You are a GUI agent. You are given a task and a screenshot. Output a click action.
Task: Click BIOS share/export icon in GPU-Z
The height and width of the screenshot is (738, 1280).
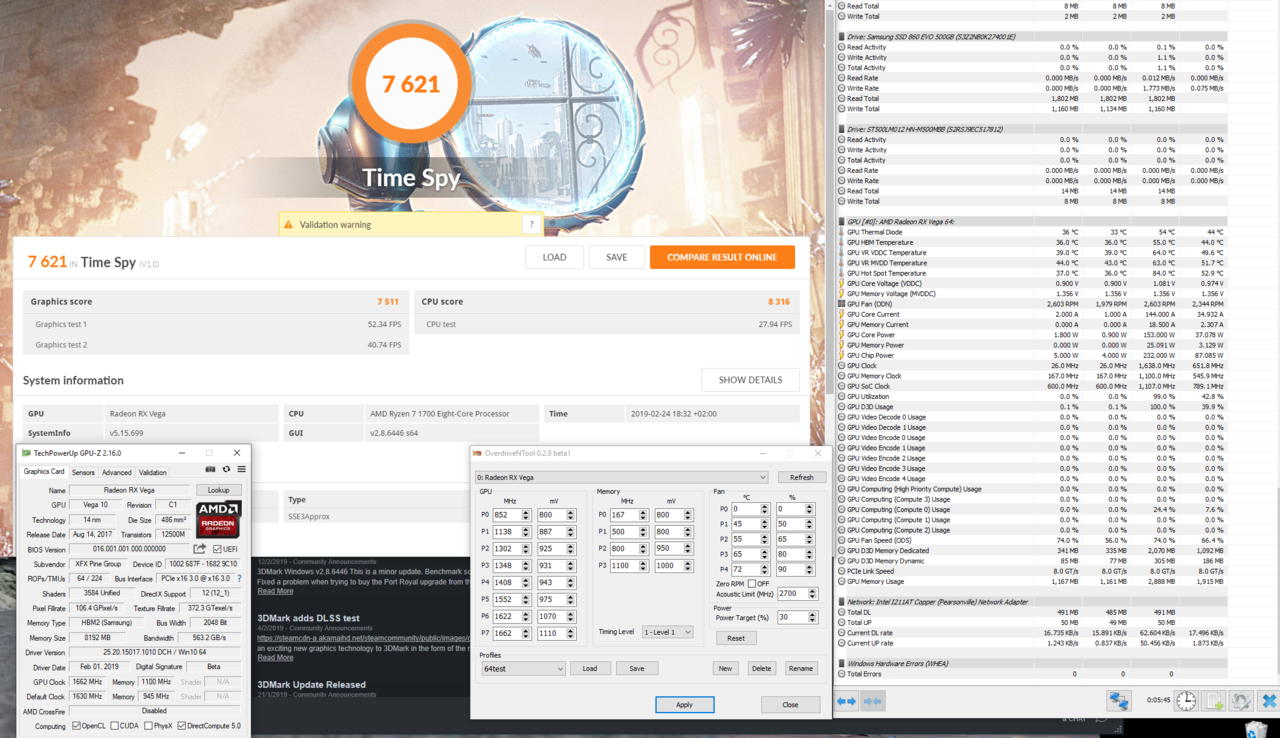tap(200, 549)
